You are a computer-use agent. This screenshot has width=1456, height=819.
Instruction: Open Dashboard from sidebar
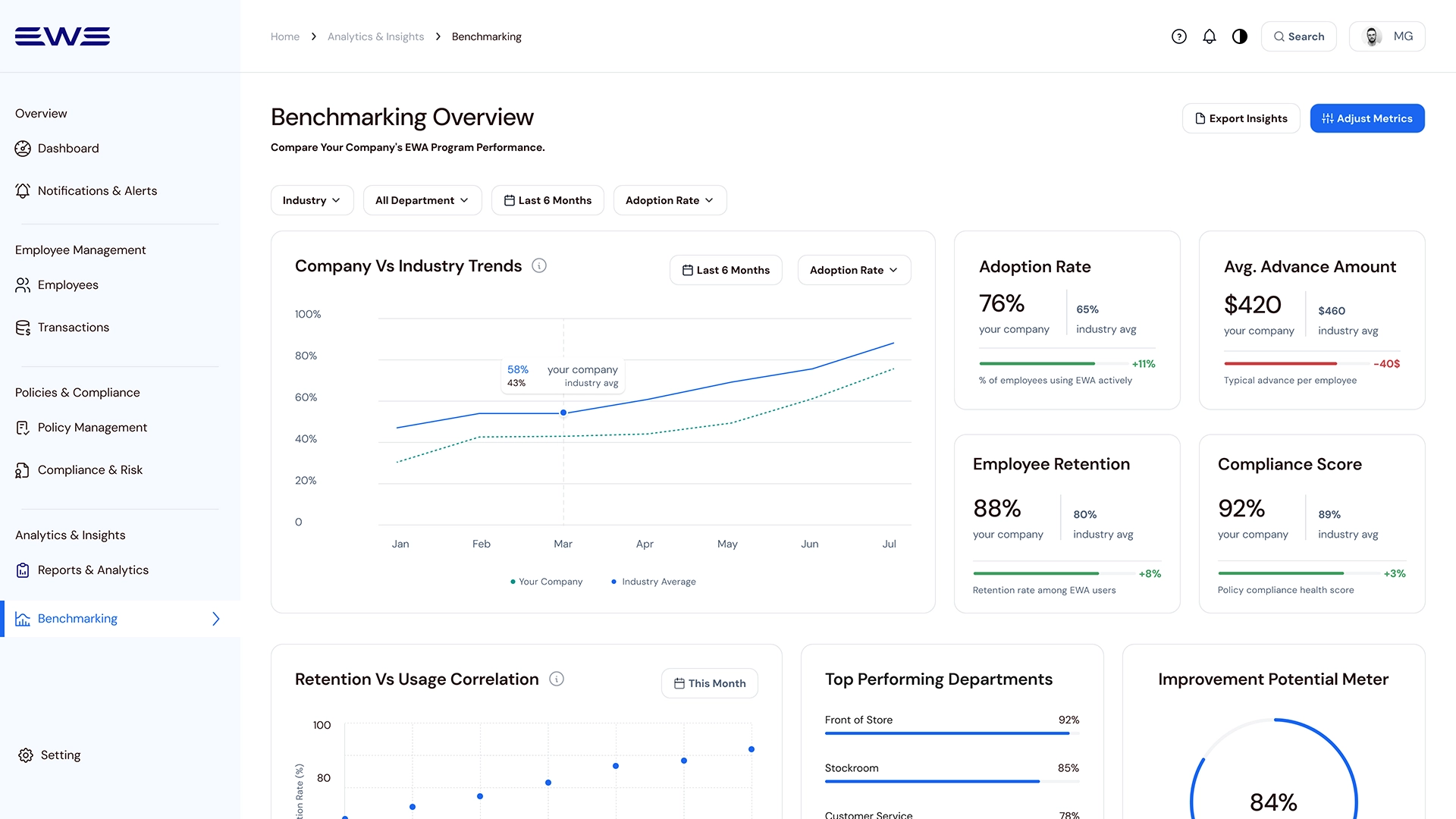[68, 149]
